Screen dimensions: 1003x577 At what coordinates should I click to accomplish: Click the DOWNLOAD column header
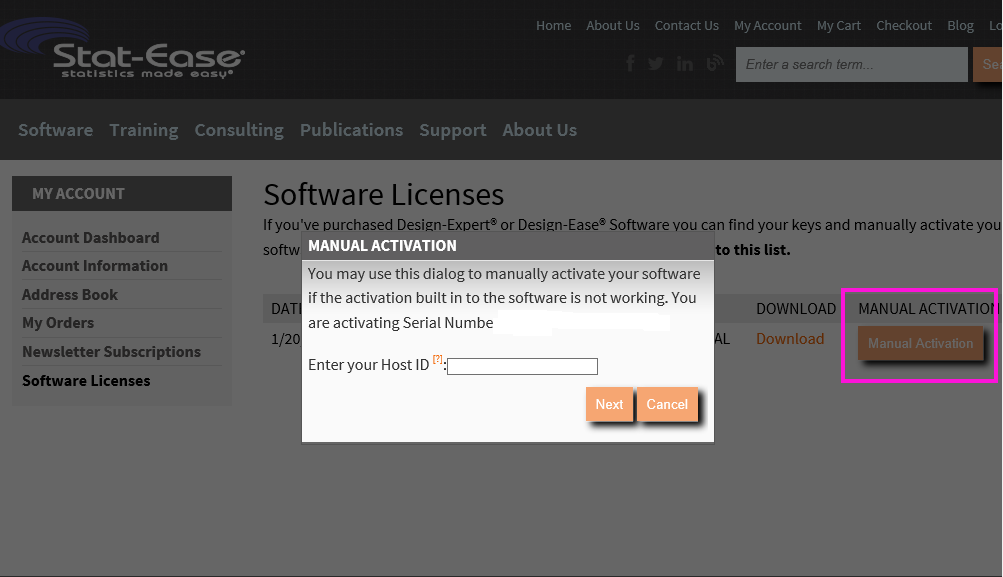click(796, 308)
